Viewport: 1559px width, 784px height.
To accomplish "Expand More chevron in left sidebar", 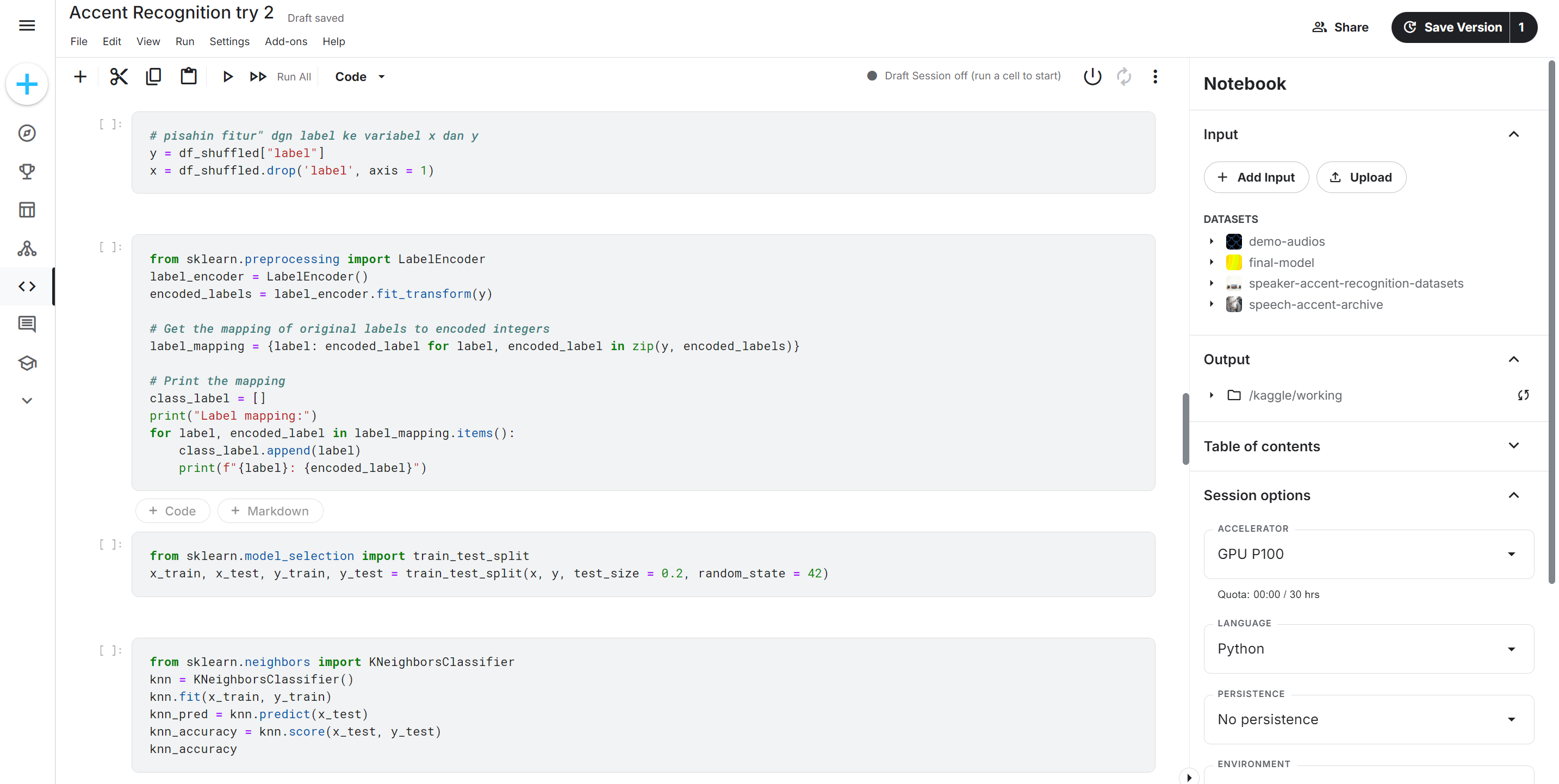I will coord(27,401).
